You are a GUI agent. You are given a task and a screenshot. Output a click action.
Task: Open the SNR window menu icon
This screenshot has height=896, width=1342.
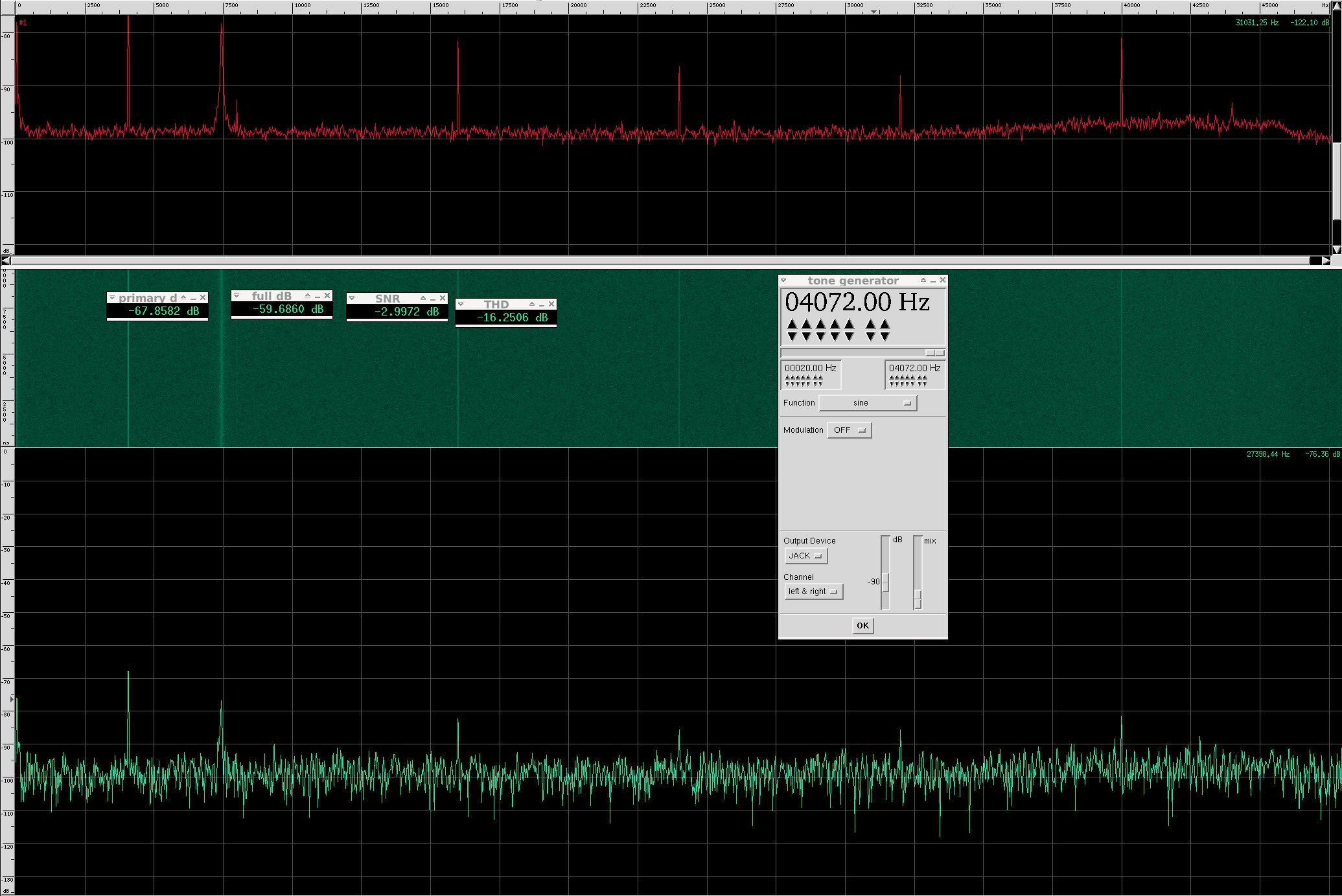click(x=351, y=298)
